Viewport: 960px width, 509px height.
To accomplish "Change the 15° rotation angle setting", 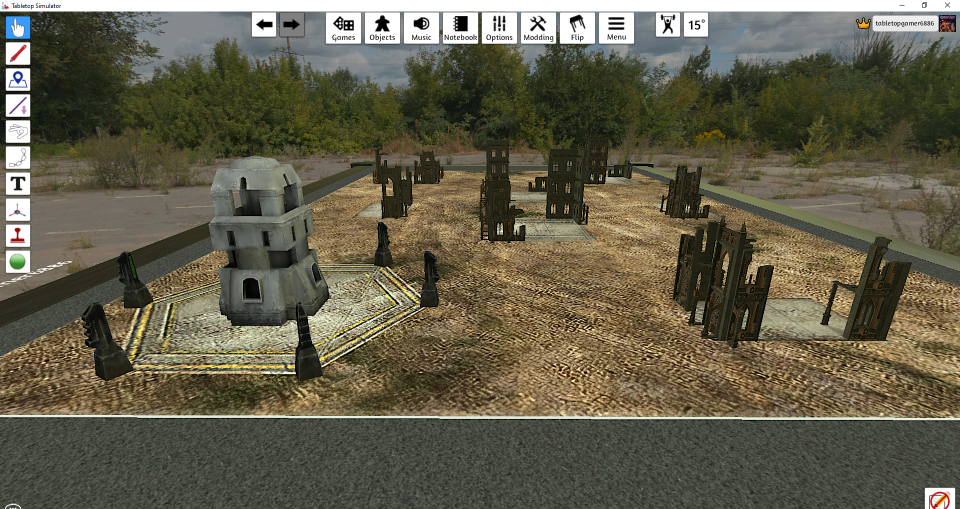I will (x=696, y=25).
